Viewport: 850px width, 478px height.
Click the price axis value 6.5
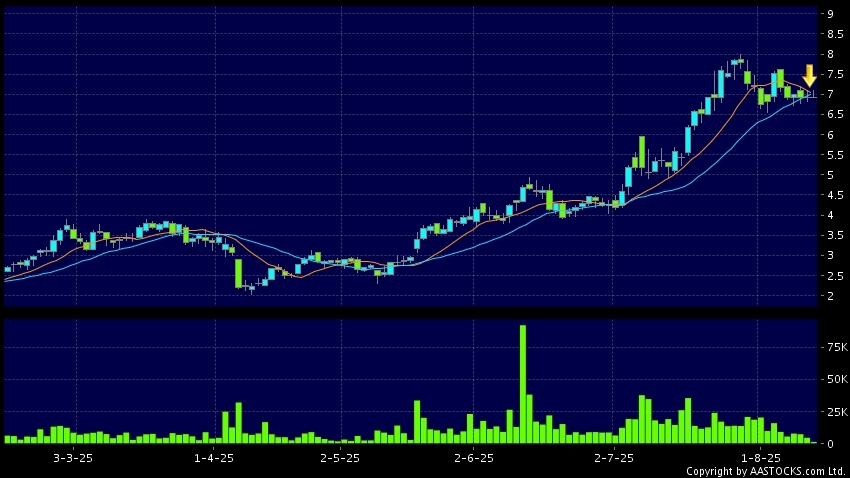click(x=835, y=114)
